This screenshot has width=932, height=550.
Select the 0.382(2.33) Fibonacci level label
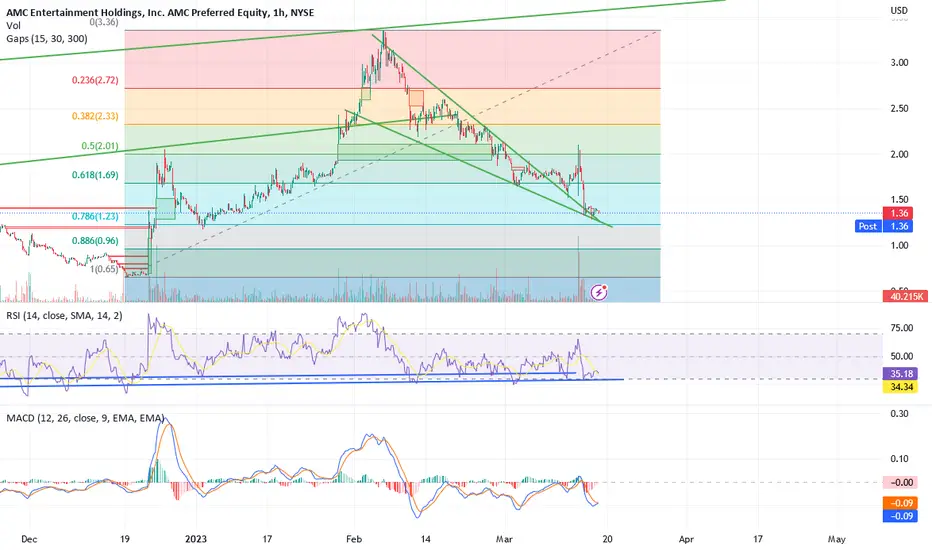[x=95, y=116]
